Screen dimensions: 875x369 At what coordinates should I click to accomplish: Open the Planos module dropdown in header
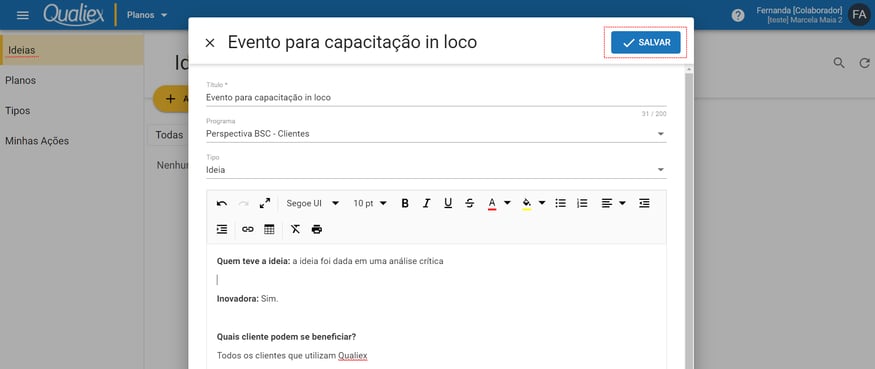click(x=147, y=15)
